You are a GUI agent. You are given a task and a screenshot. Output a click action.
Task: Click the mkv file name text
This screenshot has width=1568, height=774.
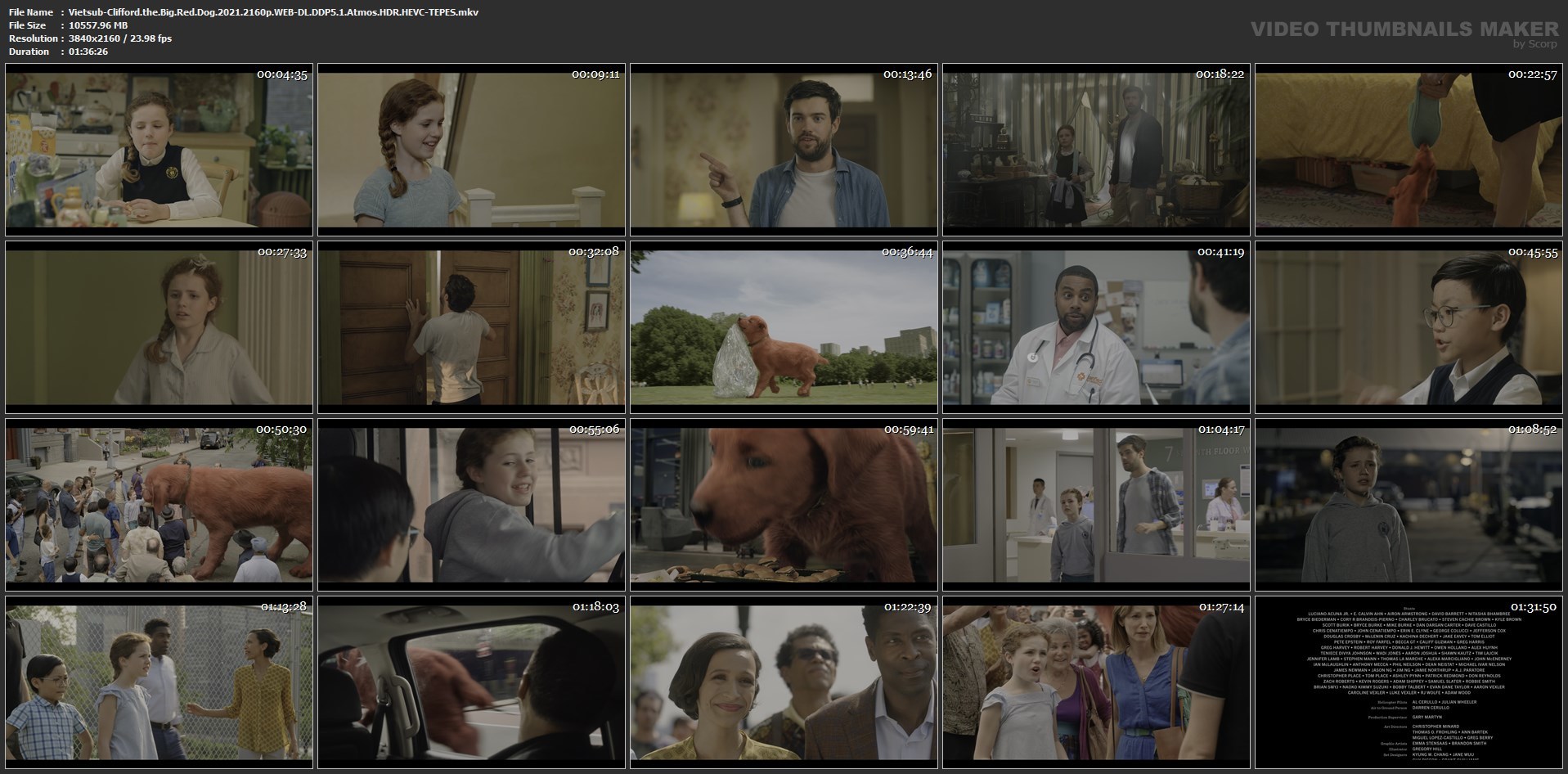point(274,12)
